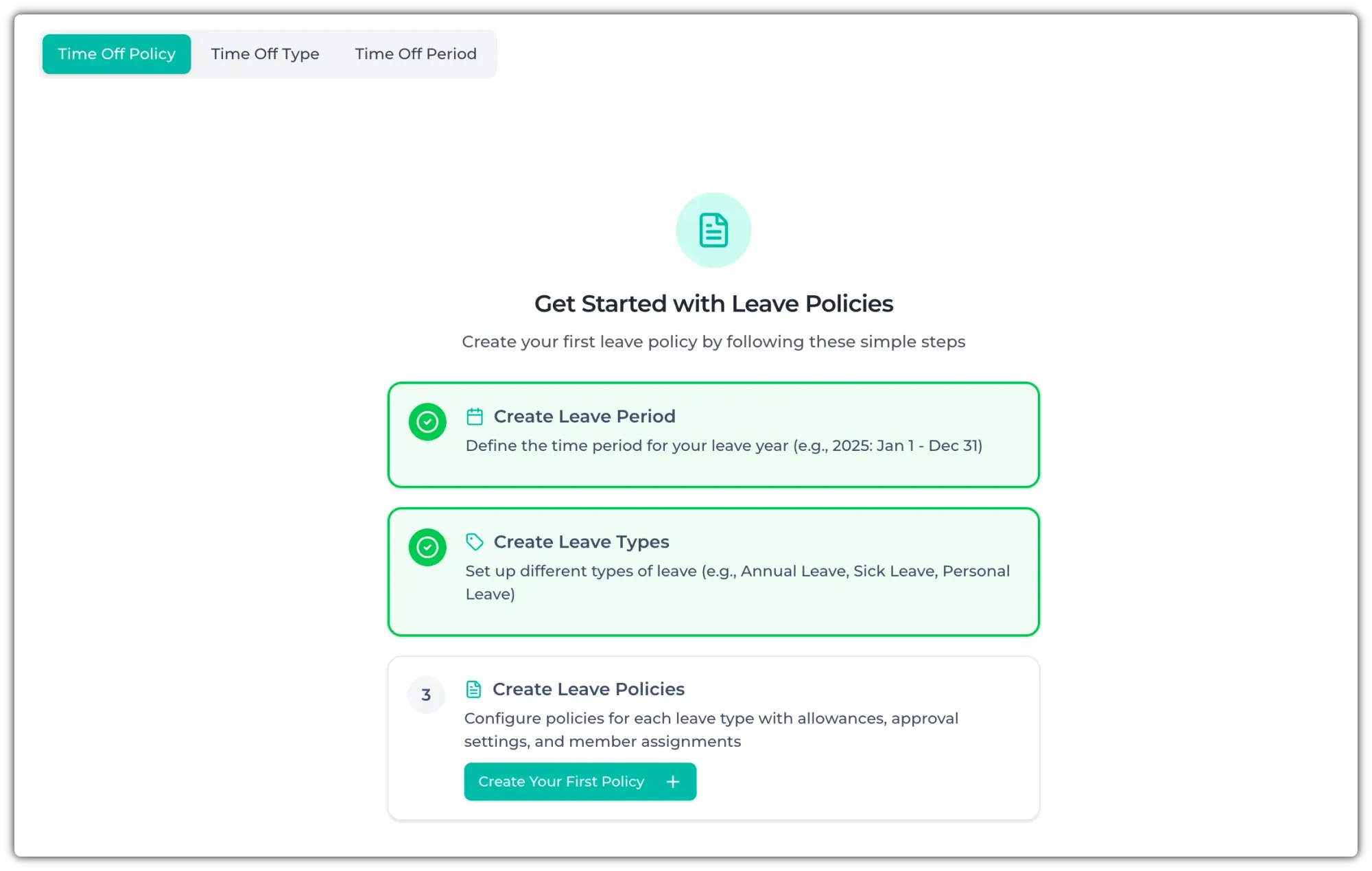This screenshot has height=871, width=1372.
Task: Select the Time Off Policy tab
Action: pos(117,54)
